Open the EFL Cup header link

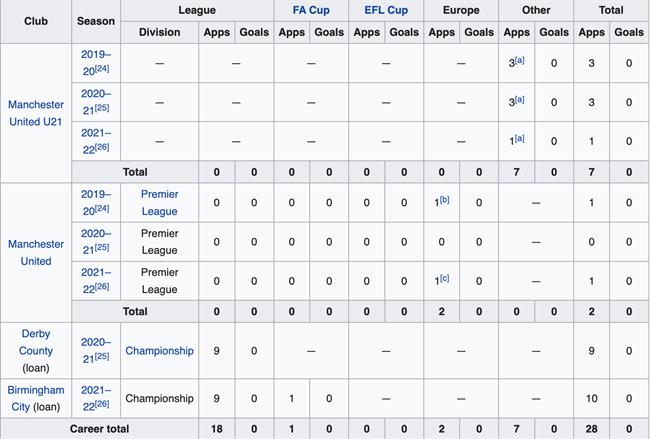click(385, 11)
